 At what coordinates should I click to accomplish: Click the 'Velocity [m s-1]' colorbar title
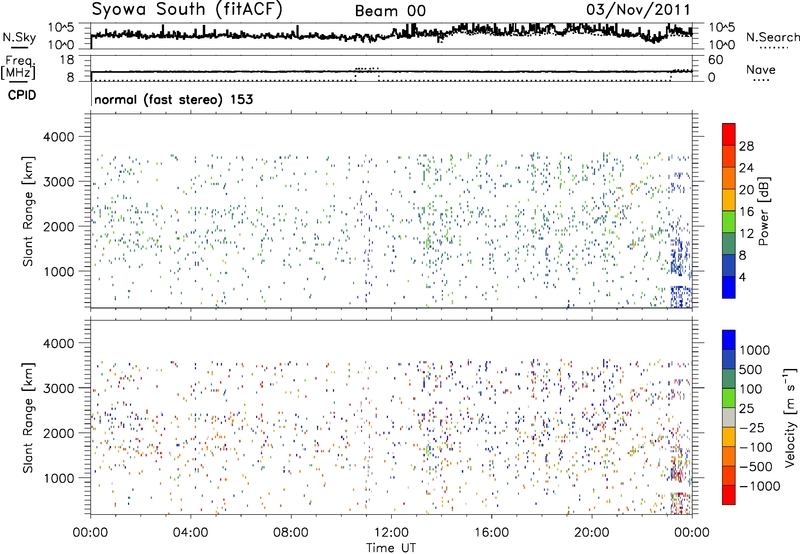[790, 417]
